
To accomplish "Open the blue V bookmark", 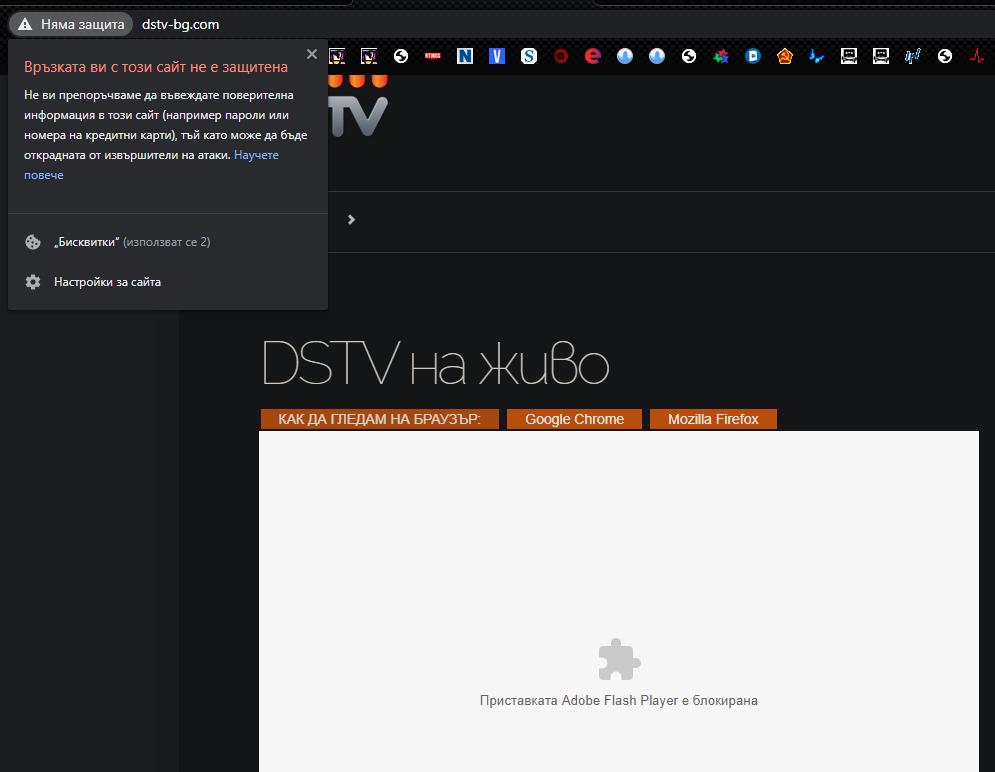I will [497, 56].
